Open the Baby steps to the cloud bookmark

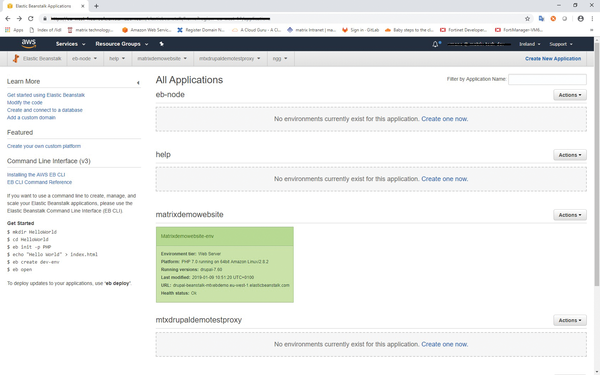(x=409, y=30)
